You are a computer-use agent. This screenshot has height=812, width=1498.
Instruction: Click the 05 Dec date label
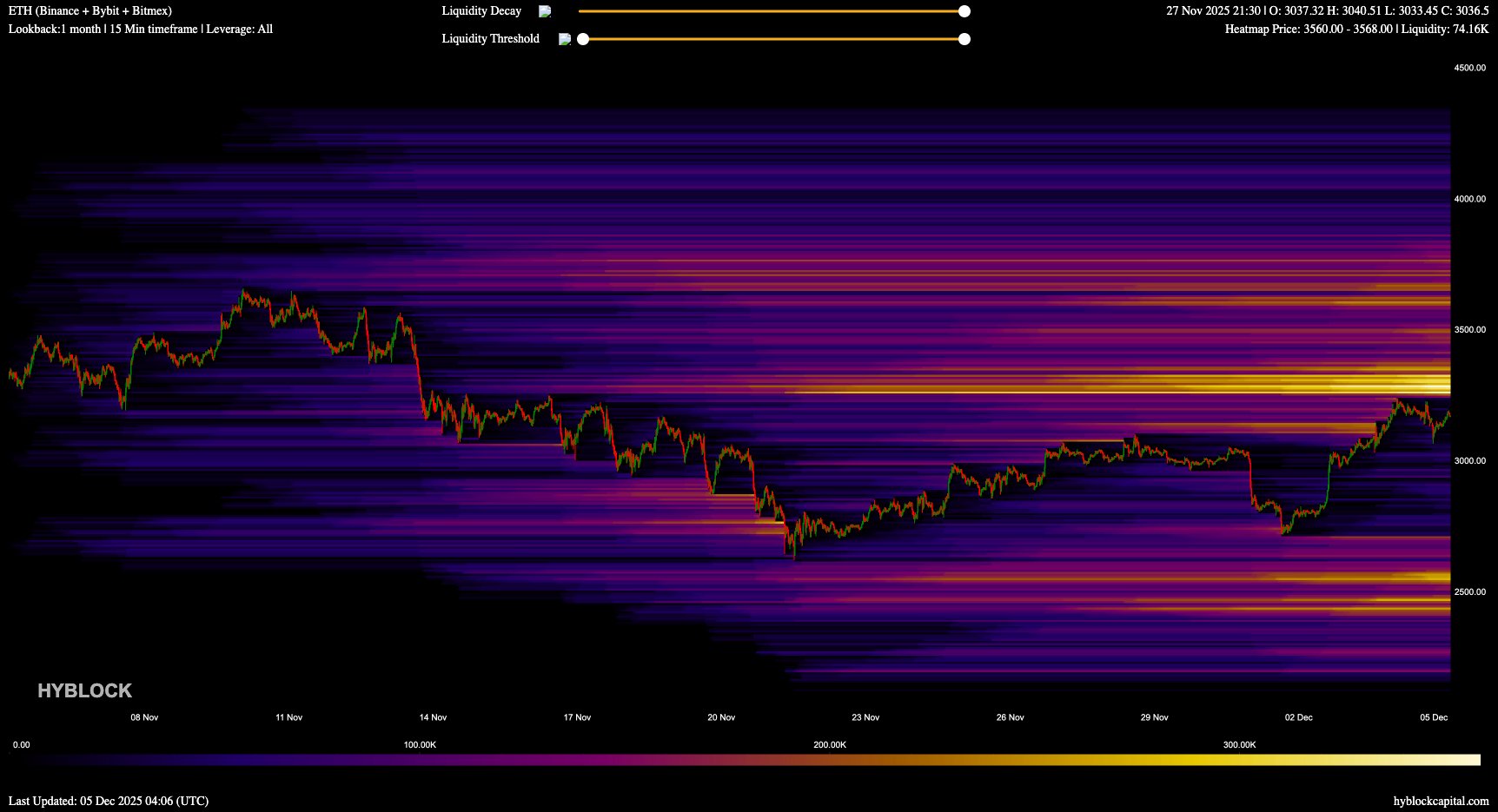pyautogui.click(x=1434, y=717)
